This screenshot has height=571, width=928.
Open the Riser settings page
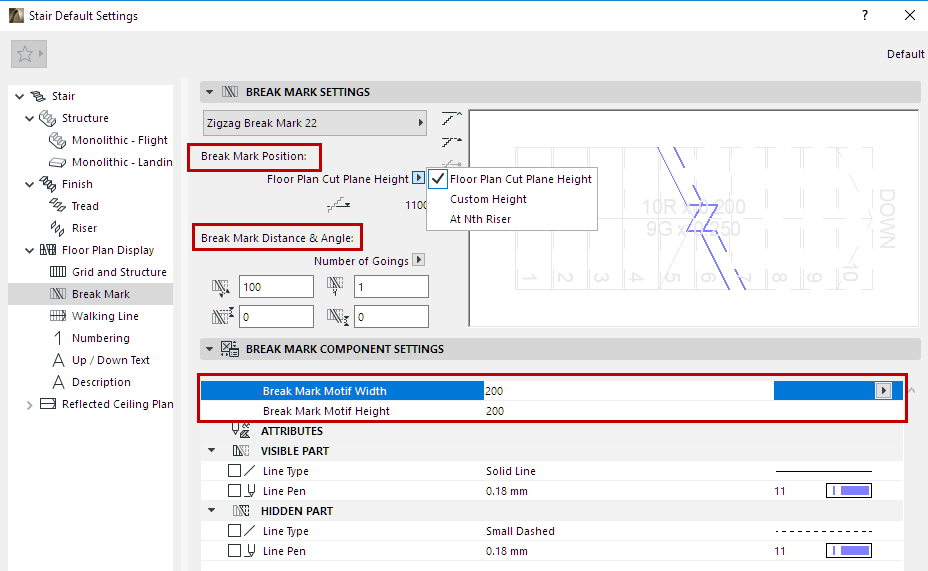84,228
